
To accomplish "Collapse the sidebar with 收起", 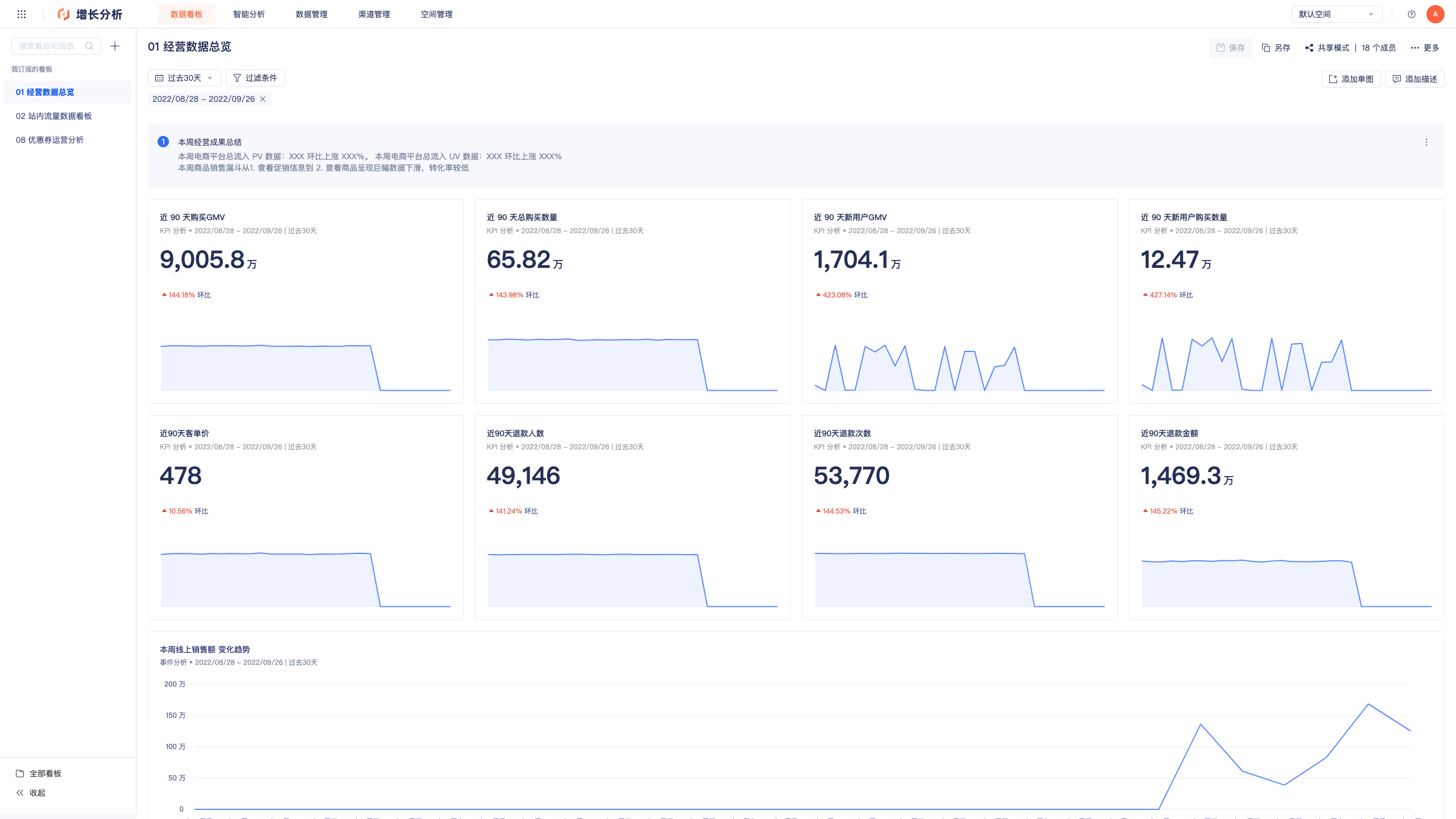I will [x=31, y=793].
